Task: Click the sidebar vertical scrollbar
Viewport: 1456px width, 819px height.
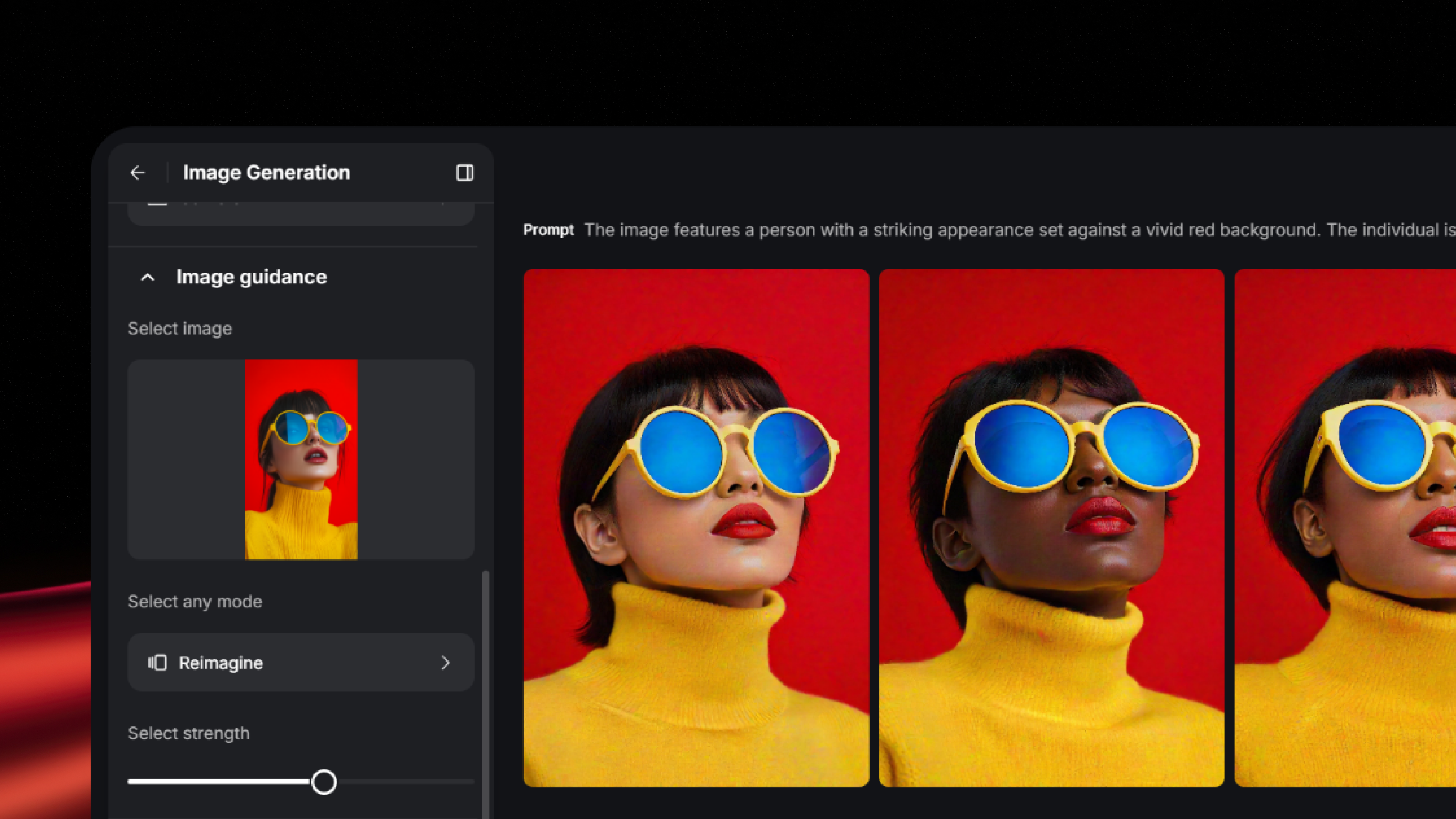Action: click(485, 694)
